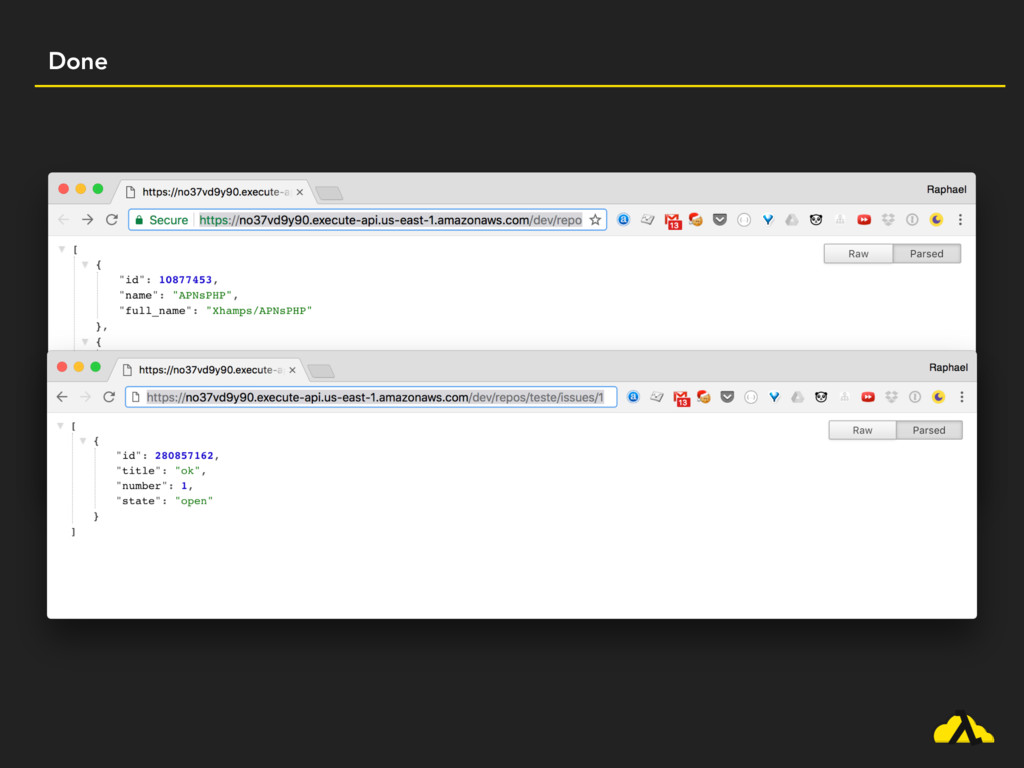Open the Chrome menu in the lower window

tap(962, 397)
